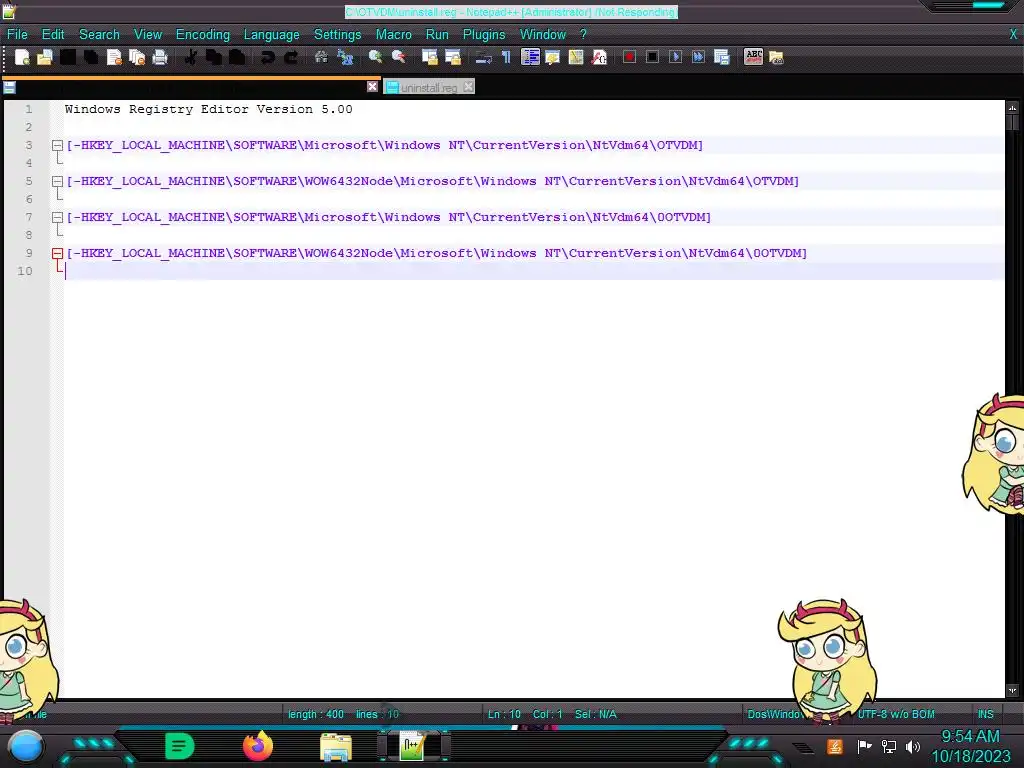Open a file with the folder icon
The height and width of the screenshot is (768, 1024).
click(x=44, y=57)
